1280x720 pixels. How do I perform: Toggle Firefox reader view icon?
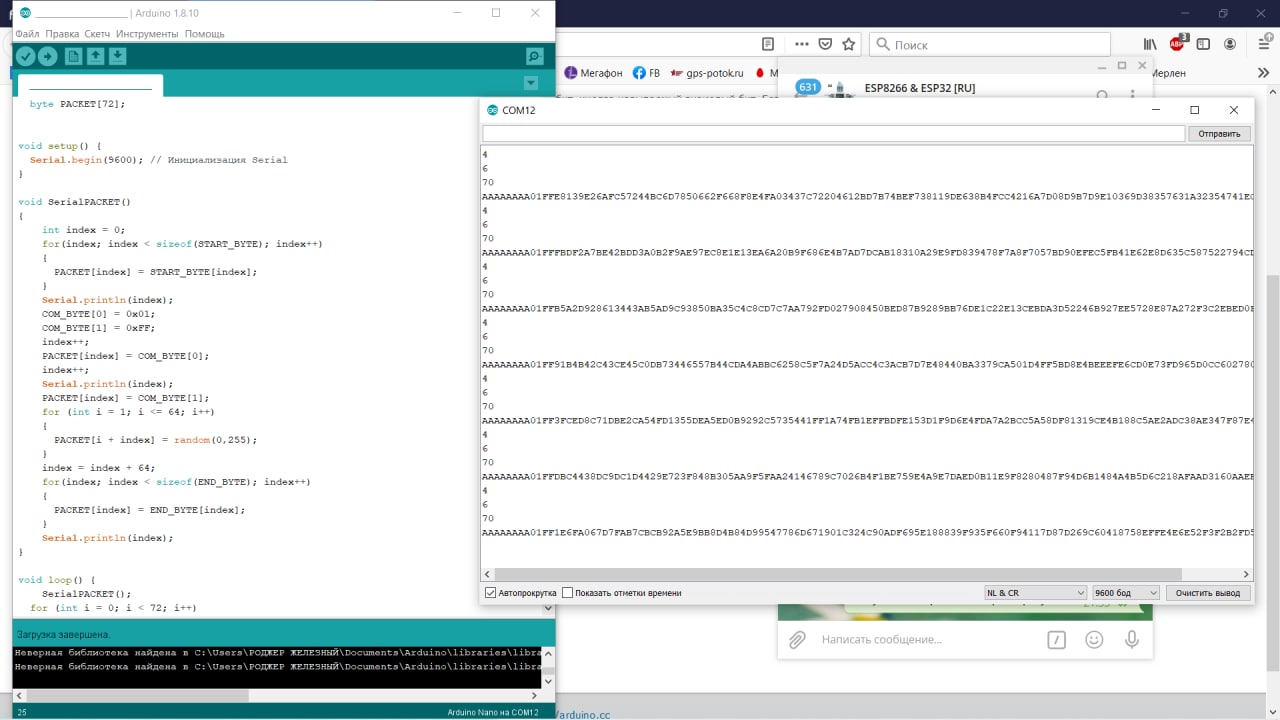(x=768, y=44)
